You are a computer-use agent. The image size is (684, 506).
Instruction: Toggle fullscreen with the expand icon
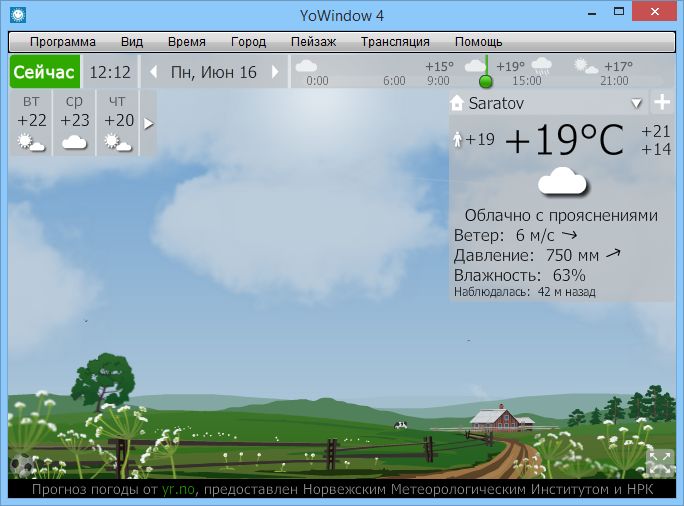point(660,462)
